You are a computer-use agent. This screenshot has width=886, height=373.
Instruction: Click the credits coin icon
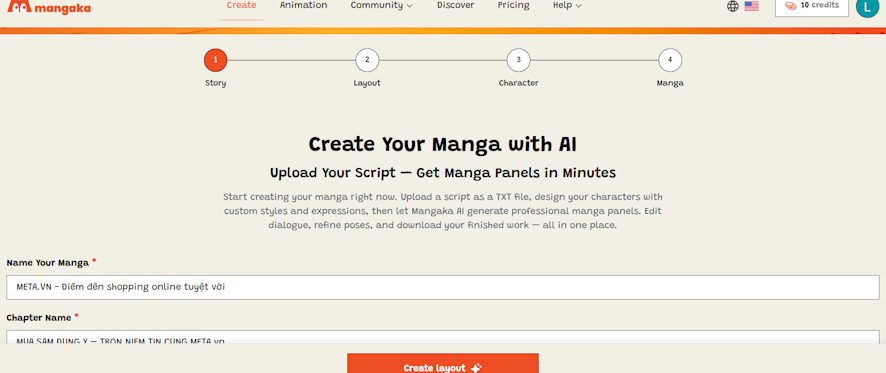pyautogui.click(x=791, y=6)
